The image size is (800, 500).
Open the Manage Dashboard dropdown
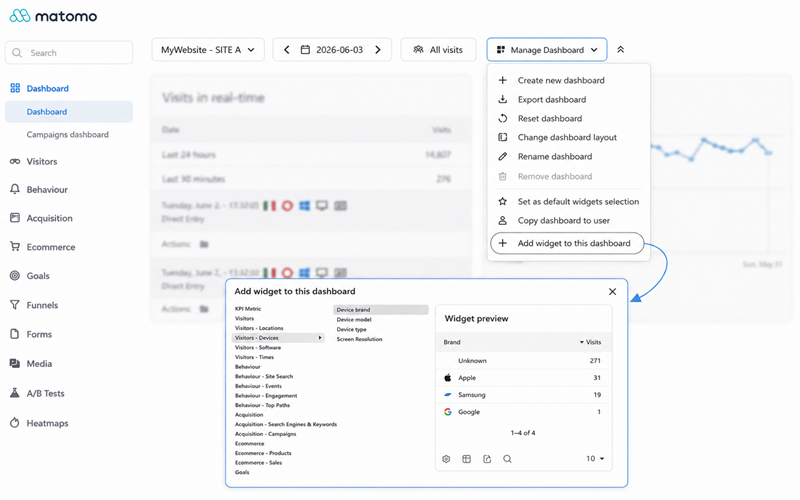[x=546, y=49]
